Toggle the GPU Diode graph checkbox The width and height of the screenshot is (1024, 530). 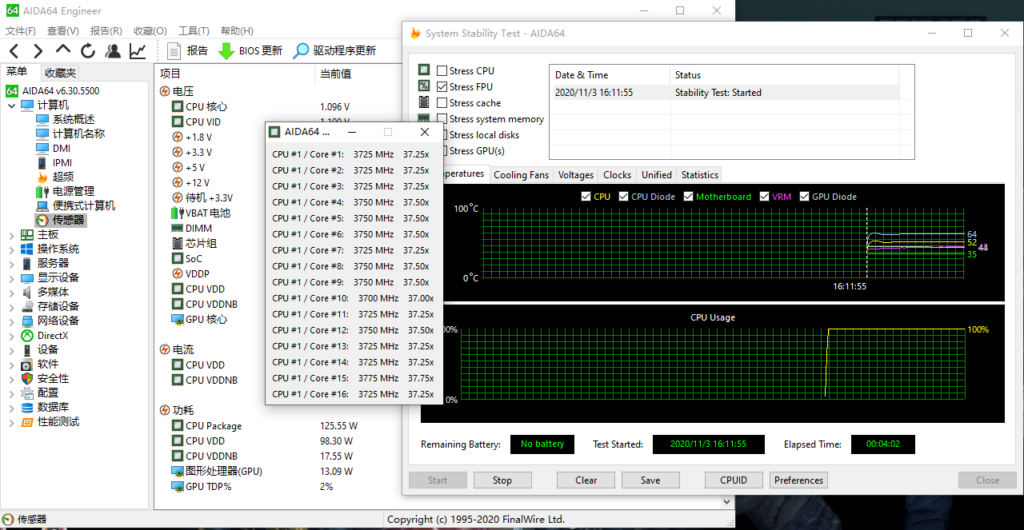point(804,196)
